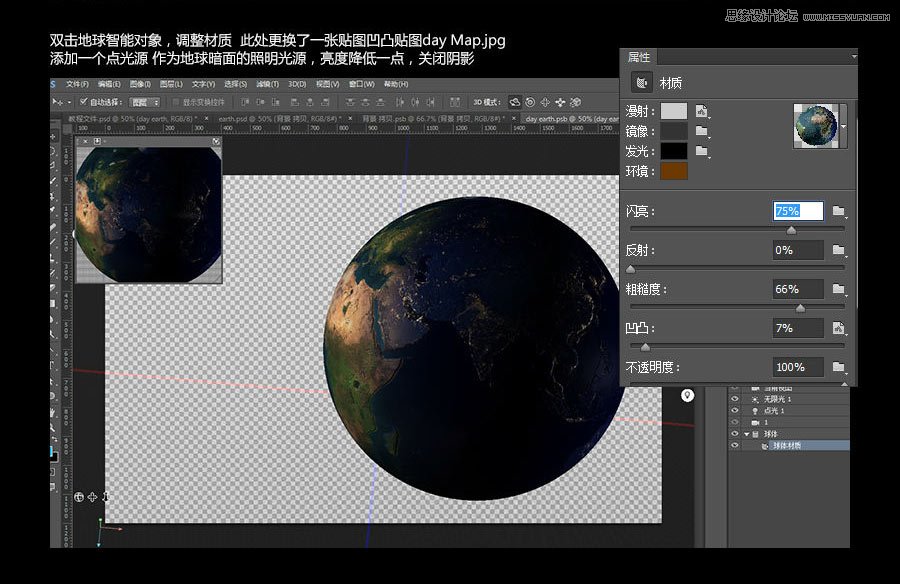
Task: Click the 环境 brown color swatch
Action: coord(674,171)
